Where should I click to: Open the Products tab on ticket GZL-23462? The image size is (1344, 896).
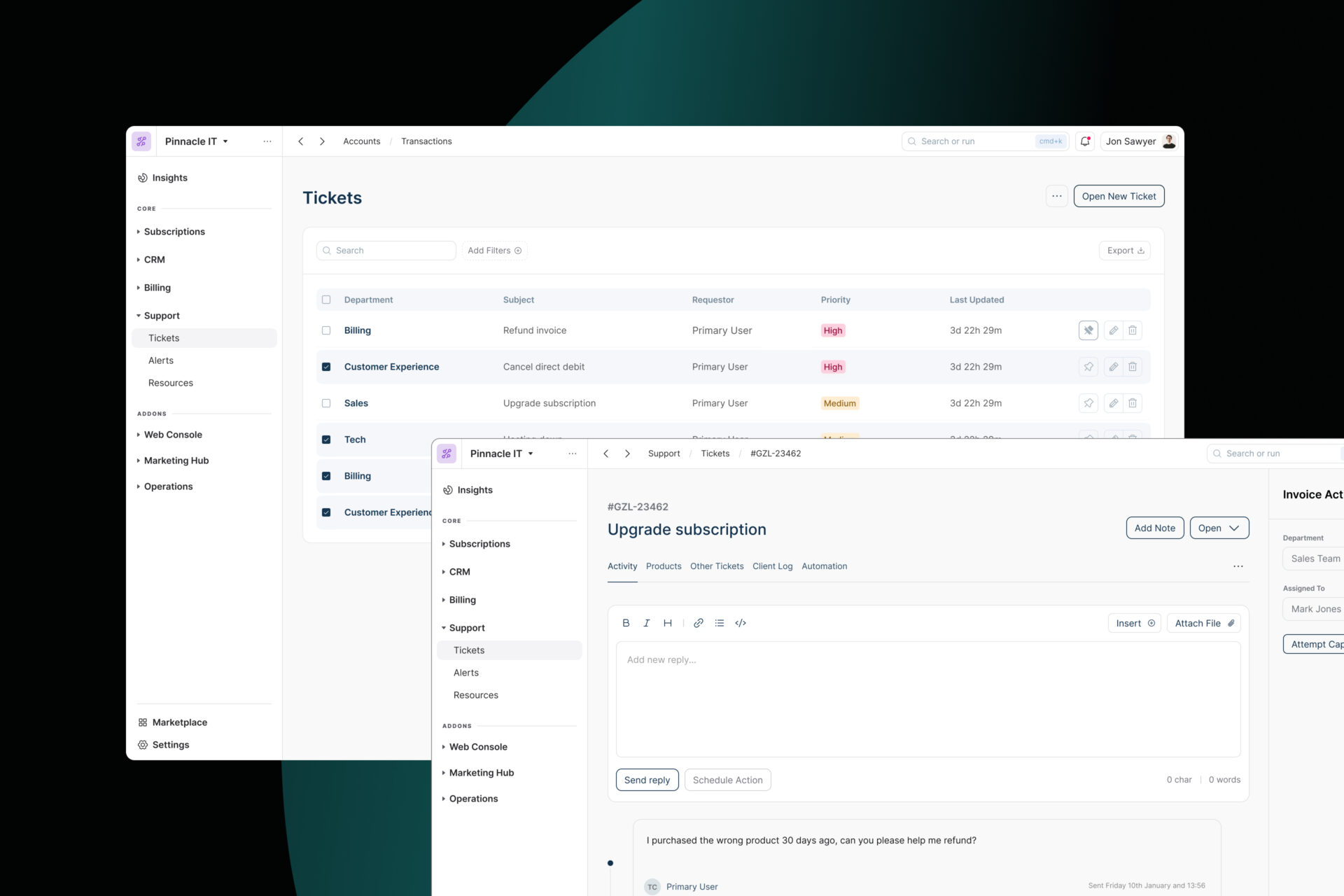663,566
